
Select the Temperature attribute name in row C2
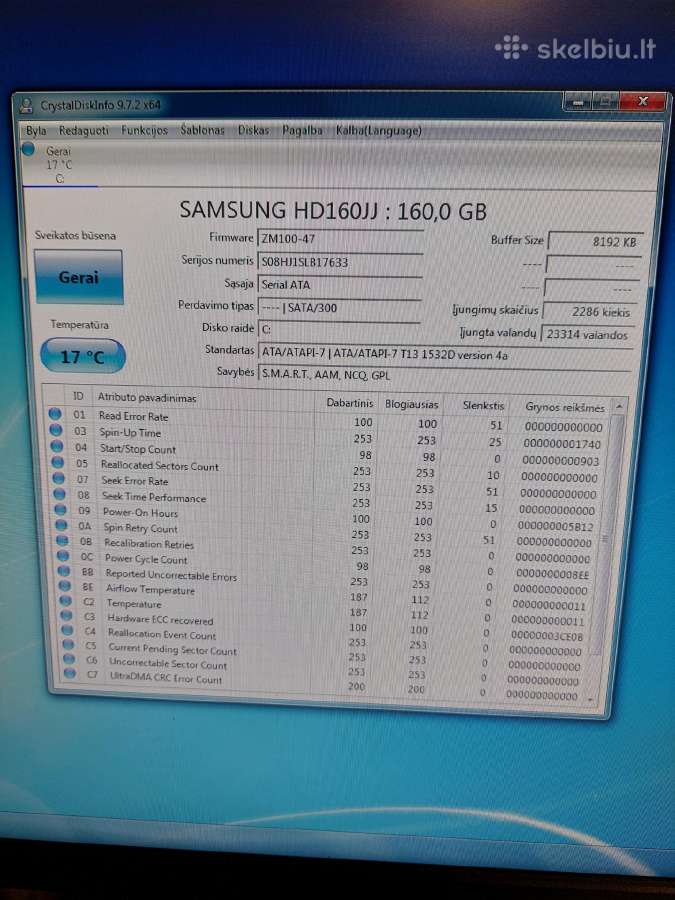[x=134, y=604]
